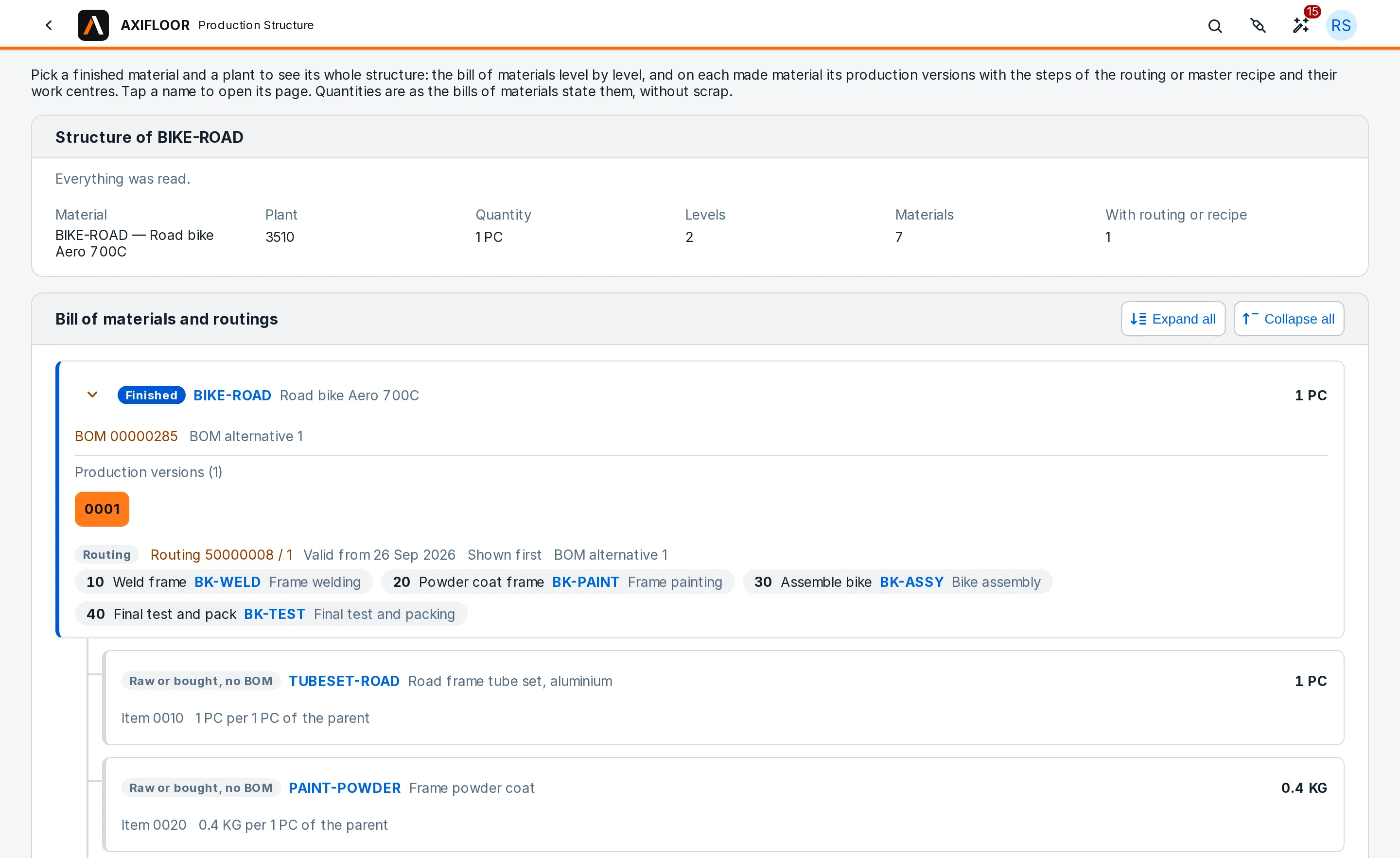Open the TUBESET-ROAD material link
Image resolution: width=1400 pixels, height=858 pixels.
pos(344,682)
